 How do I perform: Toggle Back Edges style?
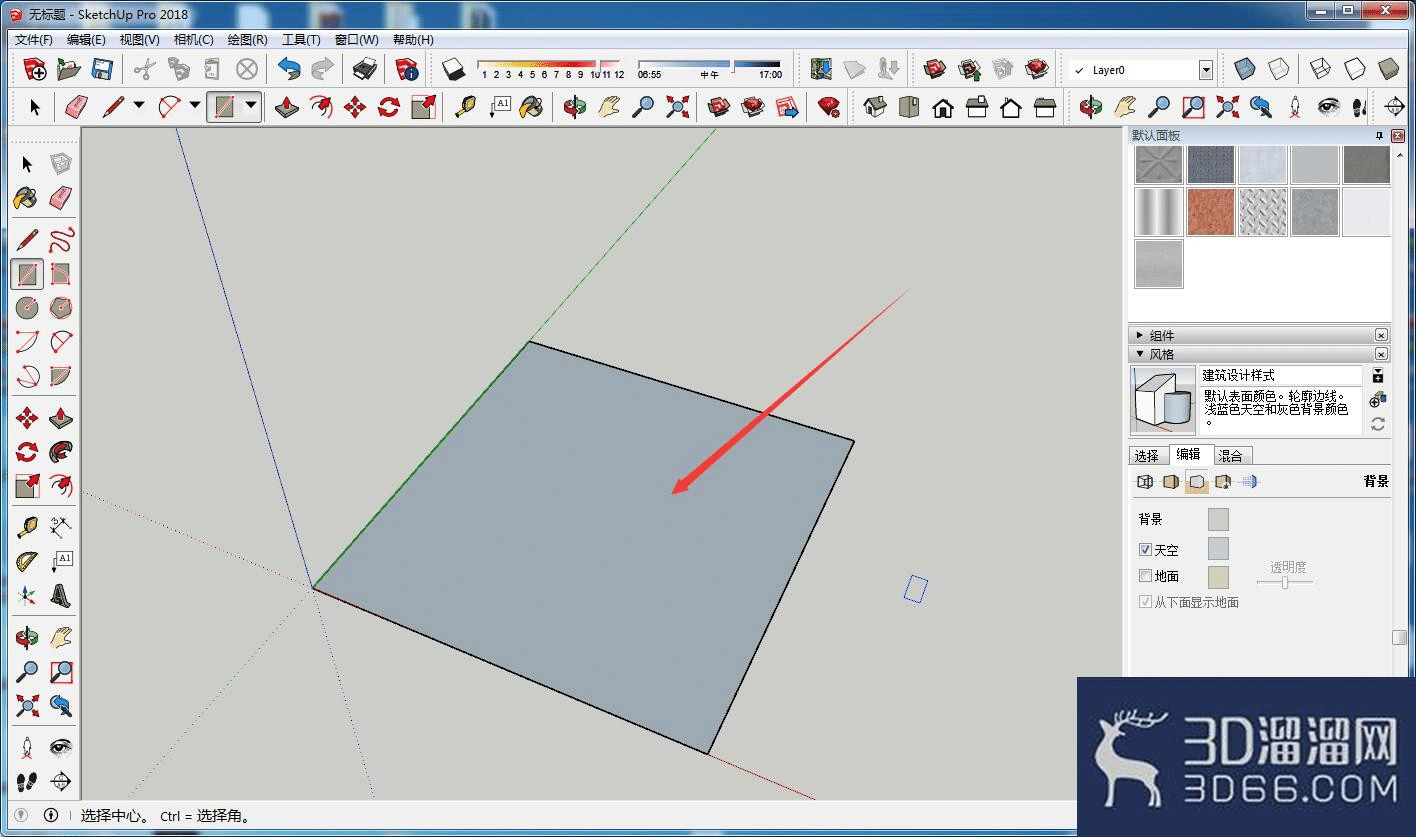pyautogui.click(x=1279, y=69)
